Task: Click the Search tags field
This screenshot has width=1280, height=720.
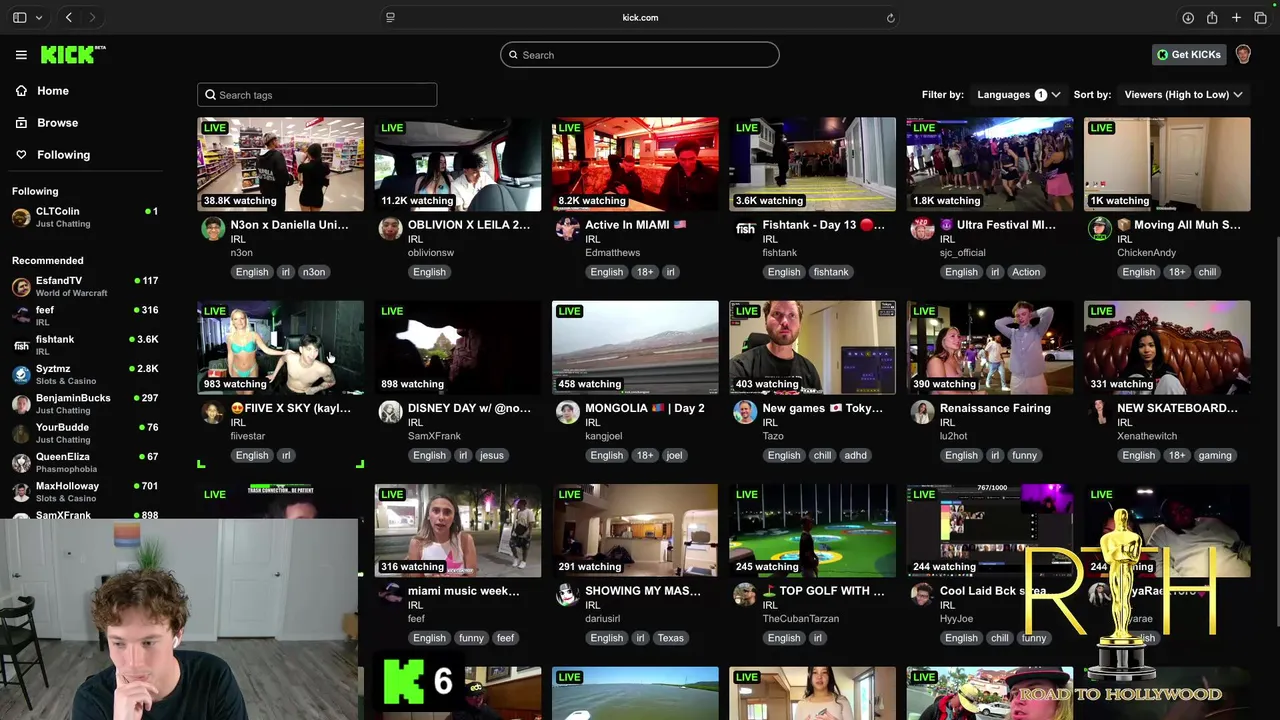Action: [x=317, y=95]
